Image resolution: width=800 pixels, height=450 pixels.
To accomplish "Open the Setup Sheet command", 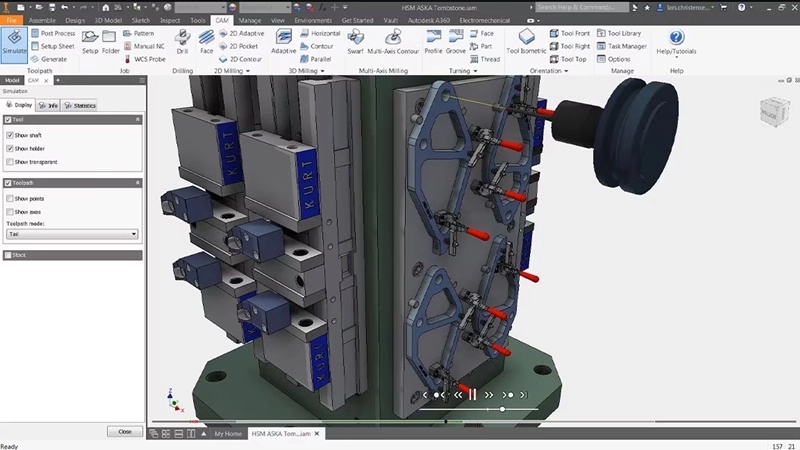I will click(53, 46).
